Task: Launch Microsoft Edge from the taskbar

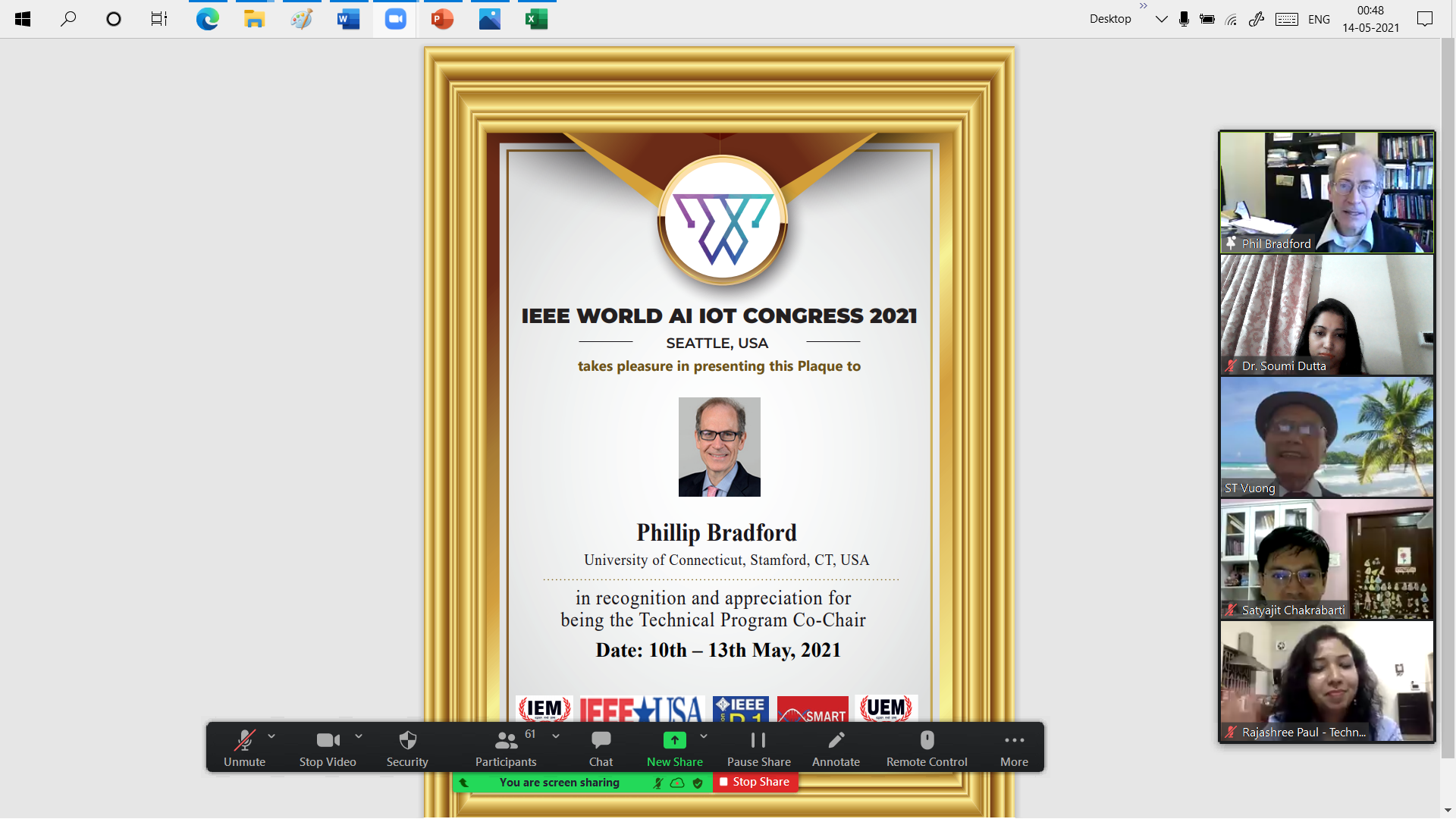Action: pos(207,19)
